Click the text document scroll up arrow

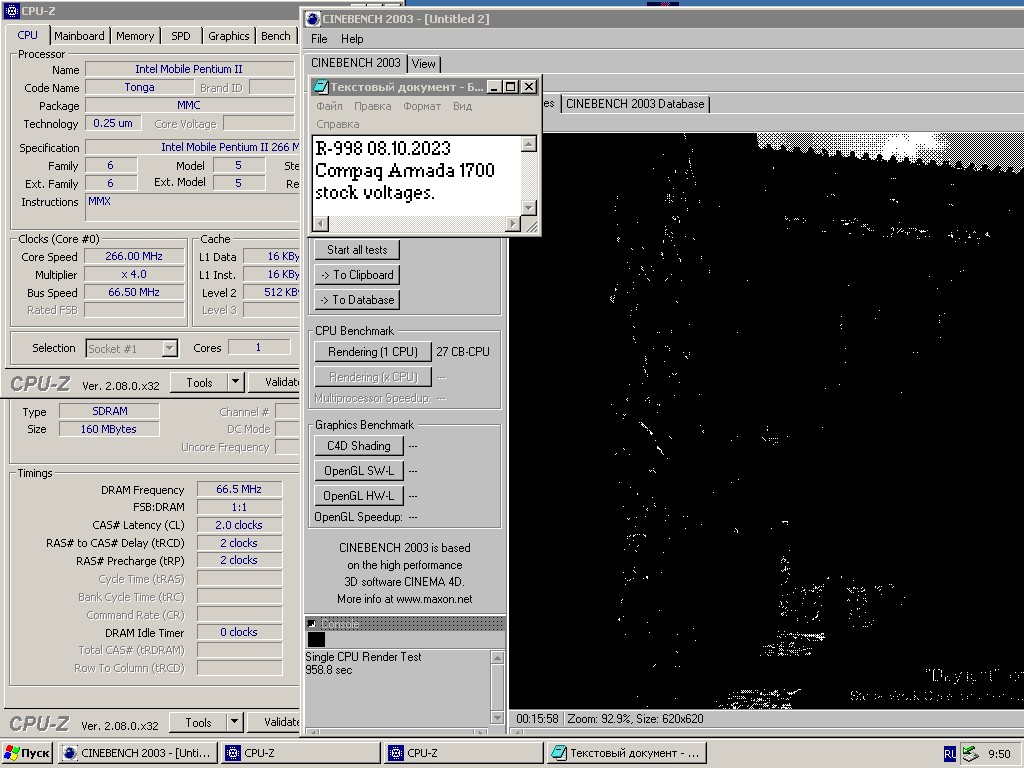click(x=529, y=144)
